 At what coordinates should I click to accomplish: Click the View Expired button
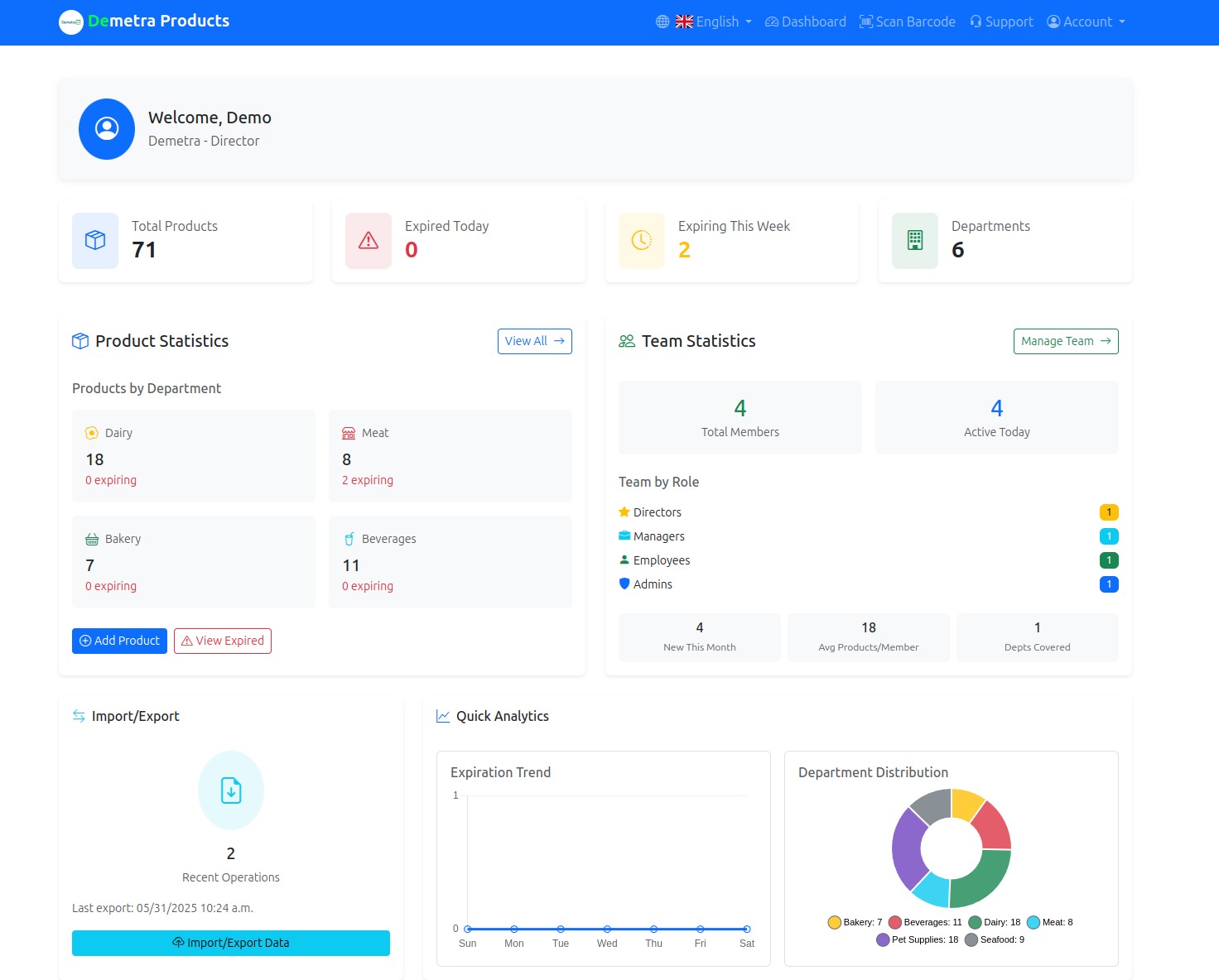222,641
